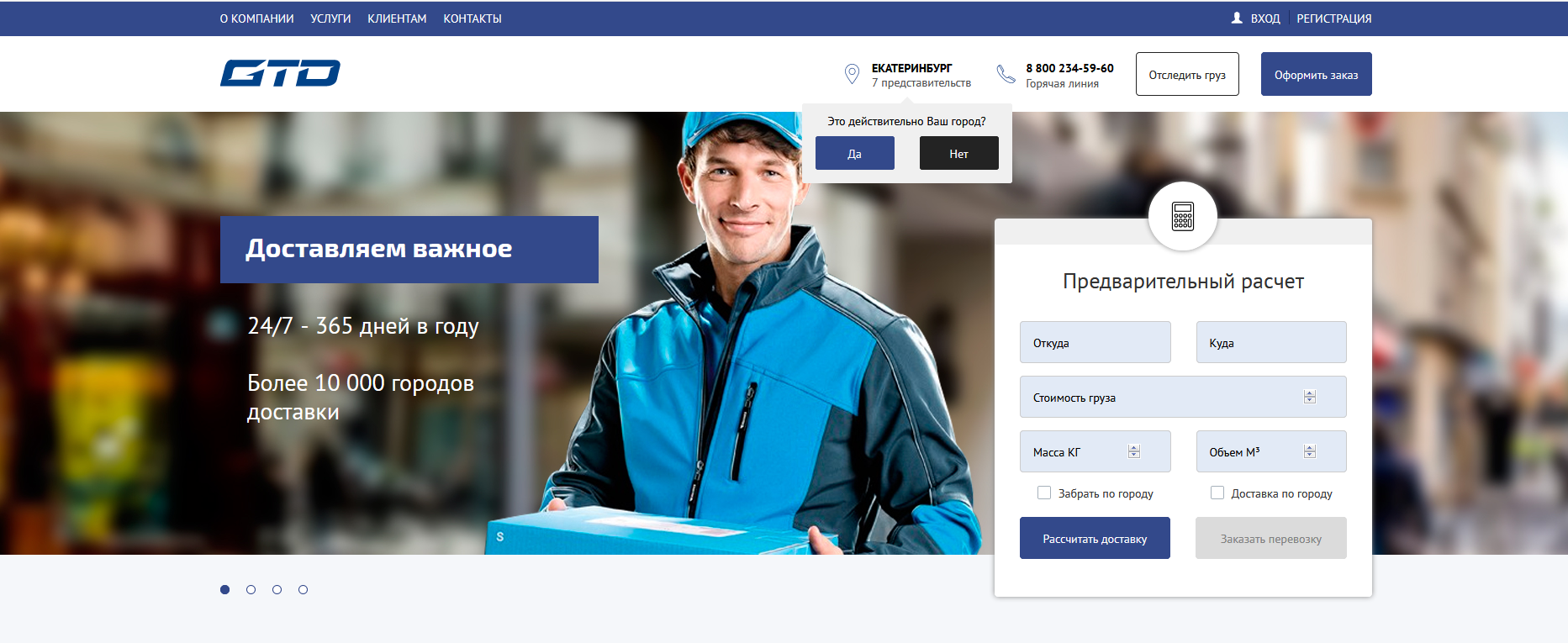The height and width of the screenshot is (643, 1568).
Task: Select the second carousel slide dot
Action: pyautogui.click(x=251, y=589)
